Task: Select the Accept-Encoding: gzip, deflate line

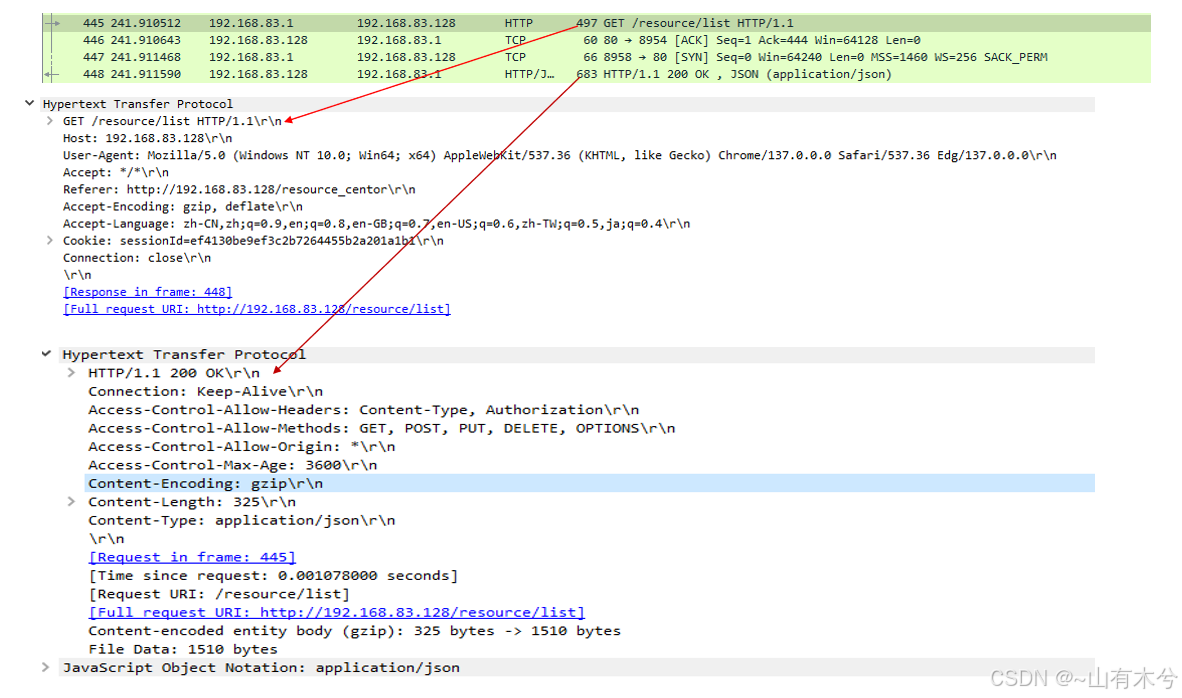Action: point(183,207)
